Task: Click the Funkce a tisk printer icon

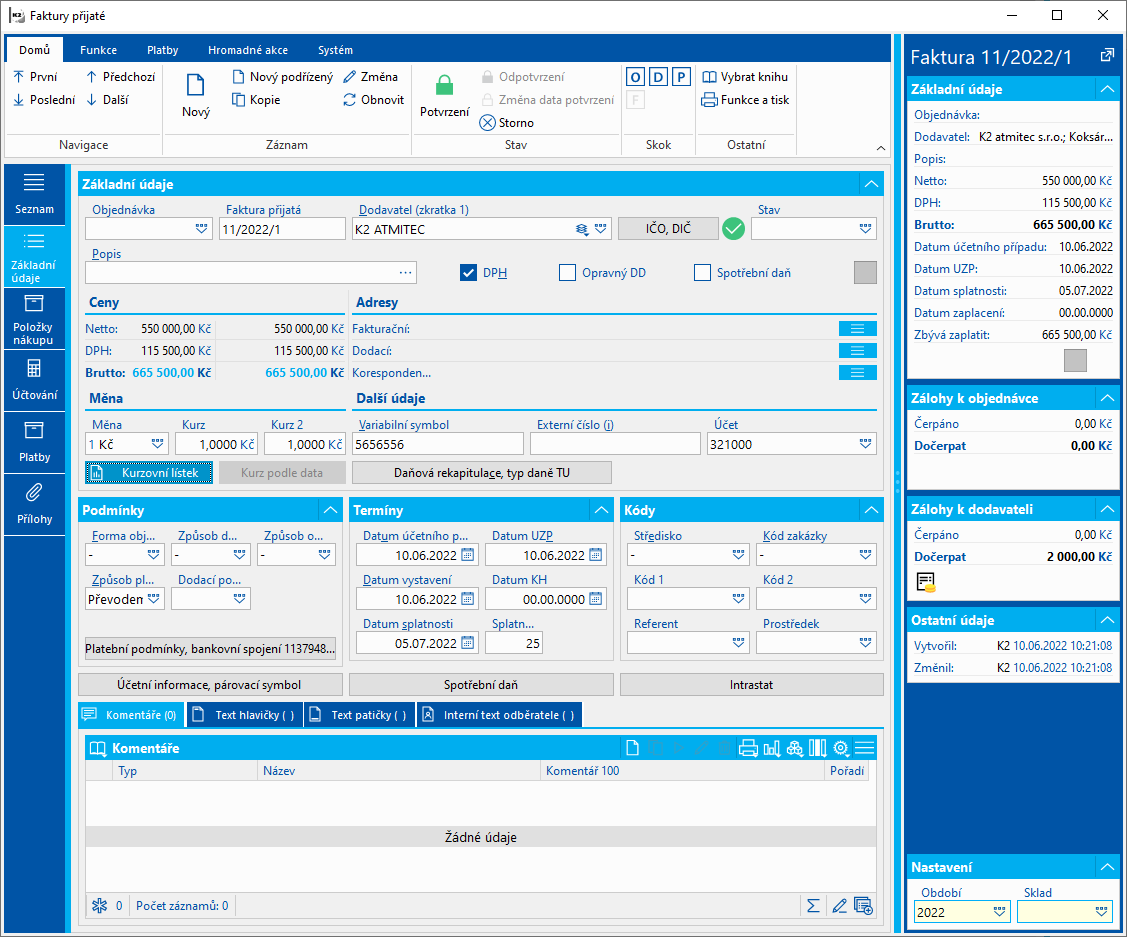Action: coord(709,100)
